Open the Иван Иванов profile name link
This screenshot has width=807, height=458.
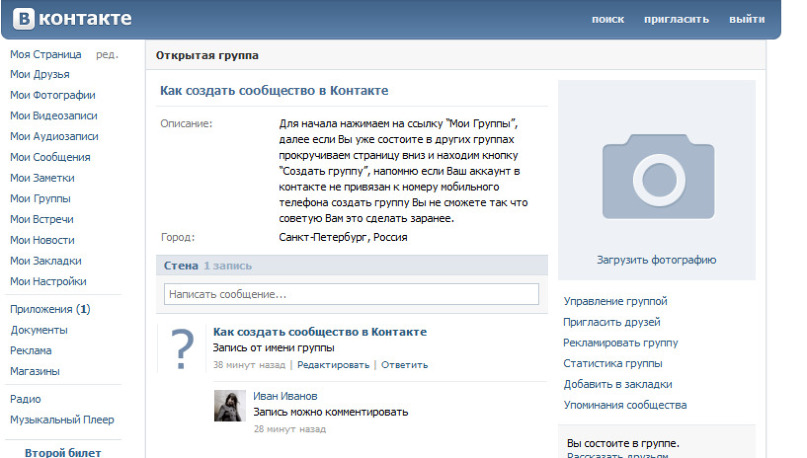(285, 396)
